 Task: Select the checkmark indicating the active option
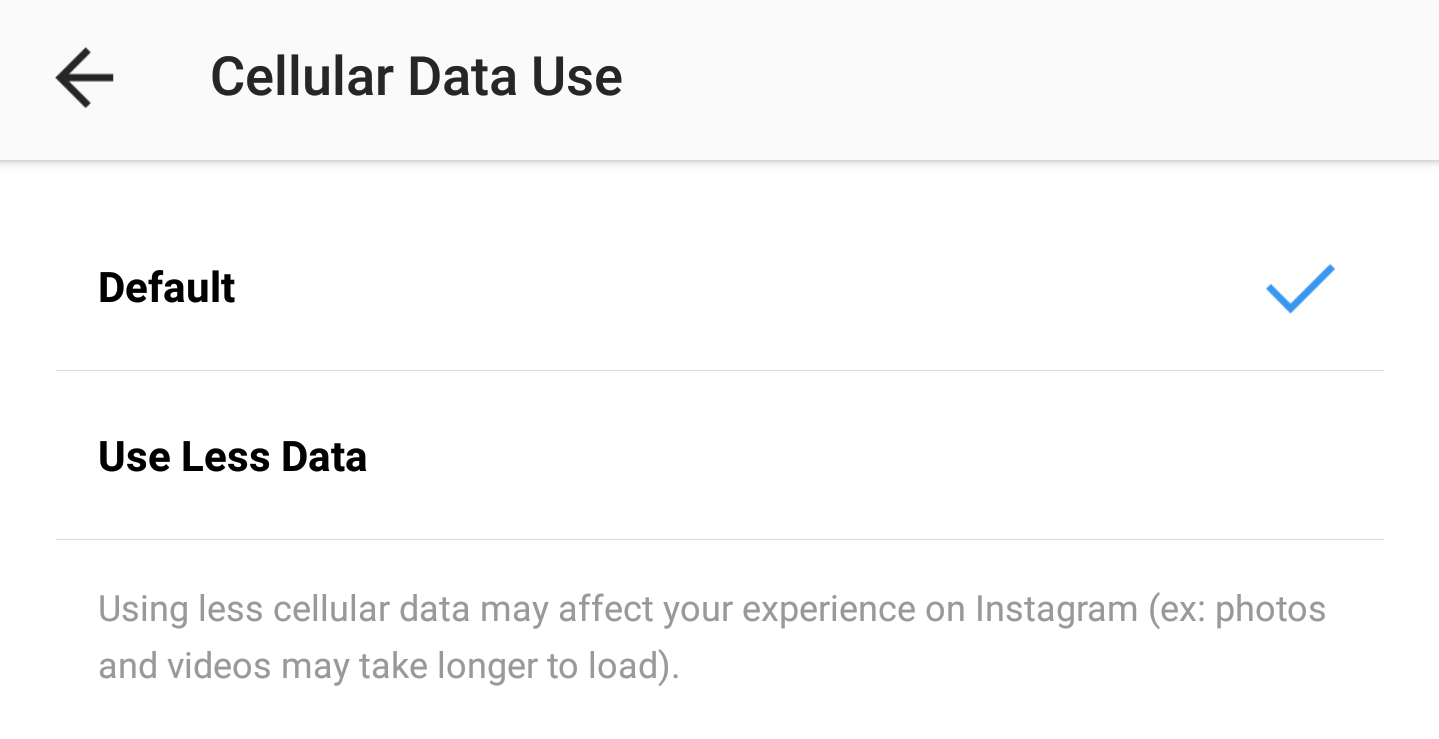coord(1298,288)
